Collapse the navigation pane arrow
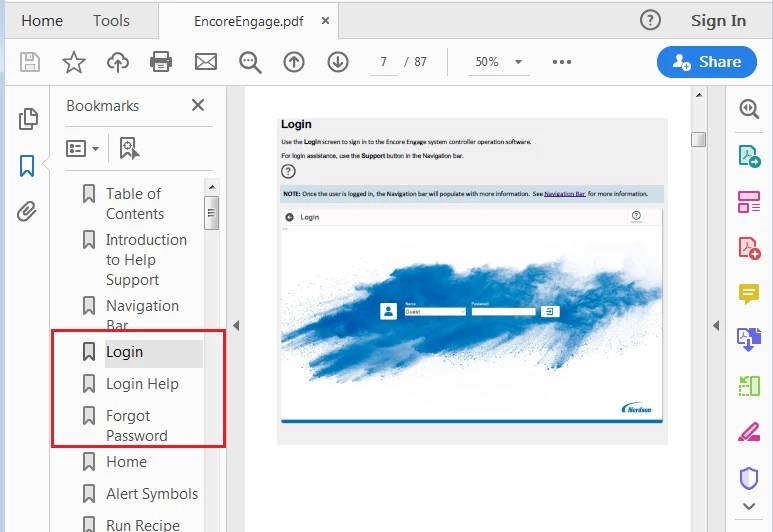The width and height of the screenshot is (773, 532). click(236, 325)
